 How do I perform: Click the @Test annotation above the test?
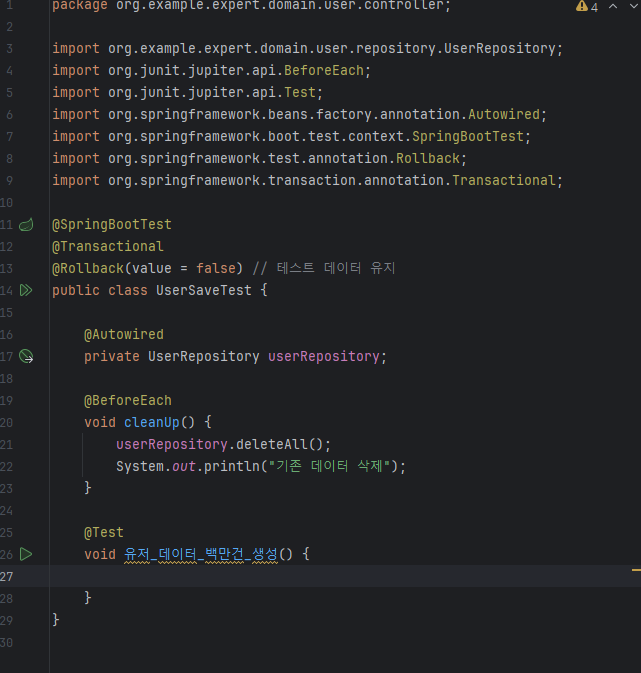point(104,533)
